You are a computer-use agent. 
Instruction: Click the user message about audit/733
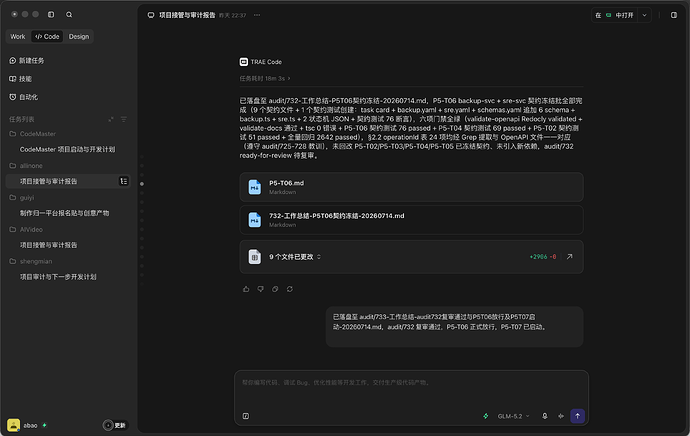(x=455, y=326)
